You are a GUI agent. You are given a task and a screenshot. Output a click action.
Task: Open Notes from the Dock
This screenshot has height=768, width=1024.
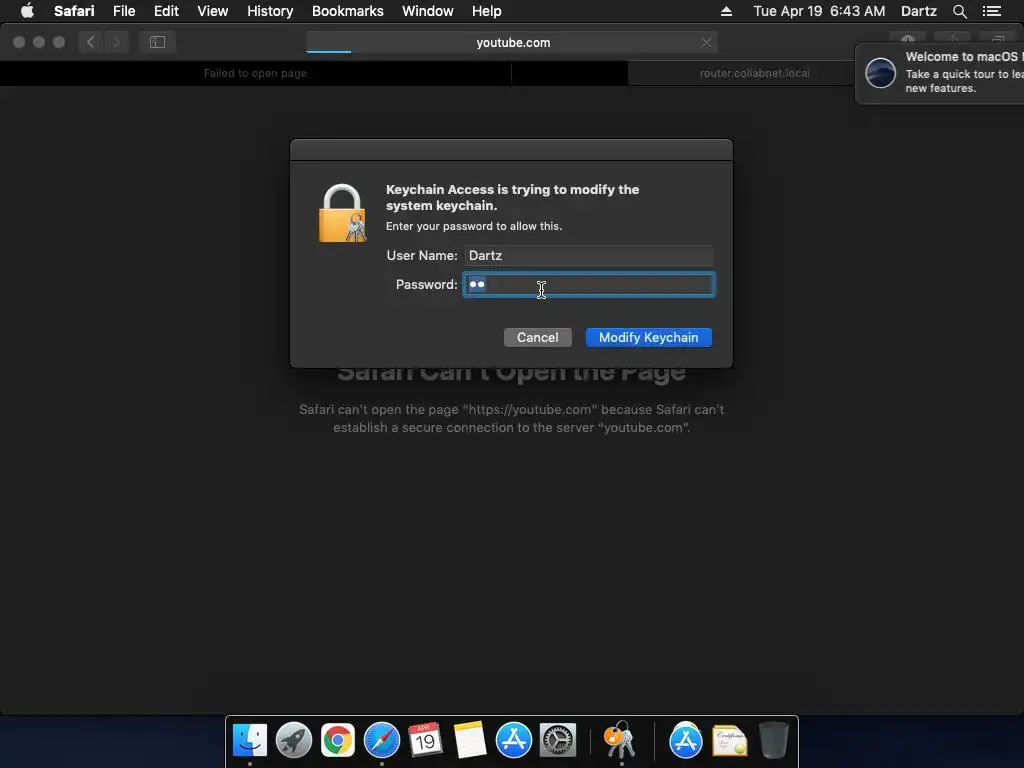(470, 741)
